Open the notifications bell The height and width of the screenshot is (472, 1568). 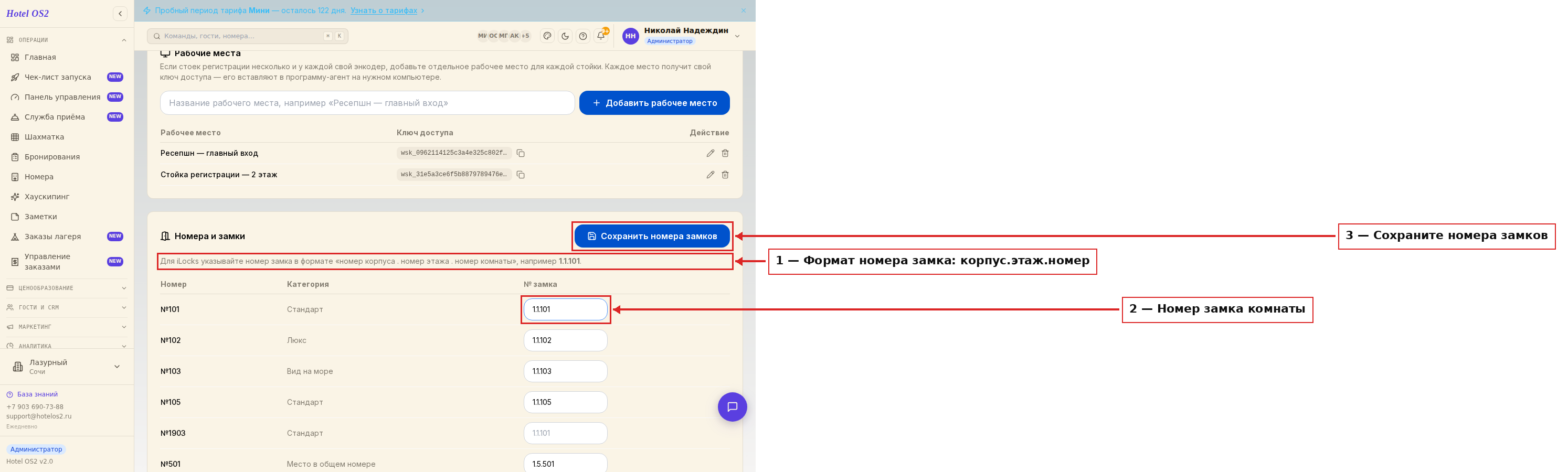601,35
